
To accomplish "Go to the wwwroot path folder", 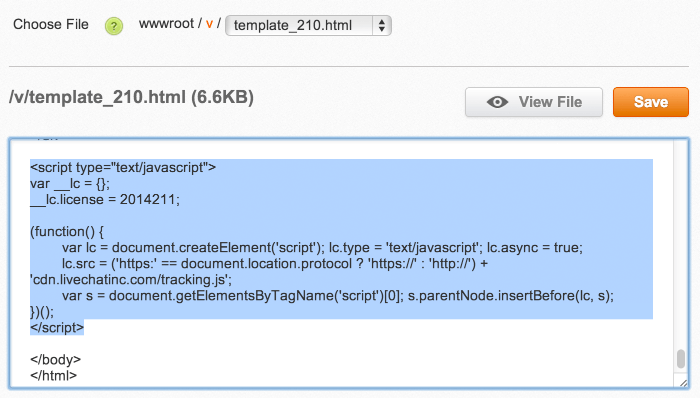I will pos(167,24).
